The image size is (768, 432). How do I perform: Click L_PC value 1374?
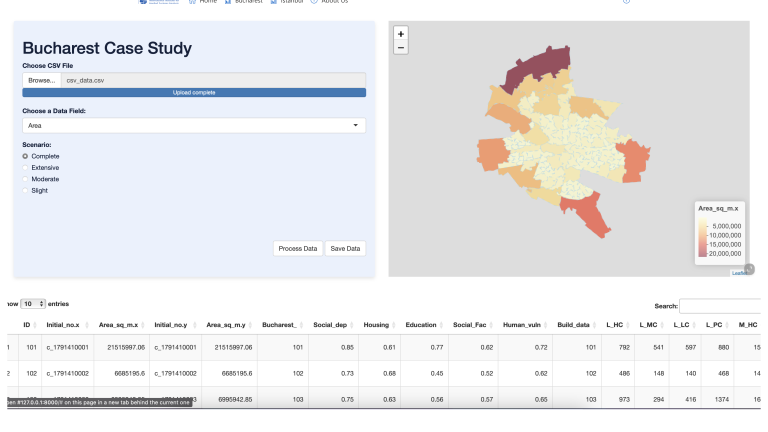[x=722, y=399]
